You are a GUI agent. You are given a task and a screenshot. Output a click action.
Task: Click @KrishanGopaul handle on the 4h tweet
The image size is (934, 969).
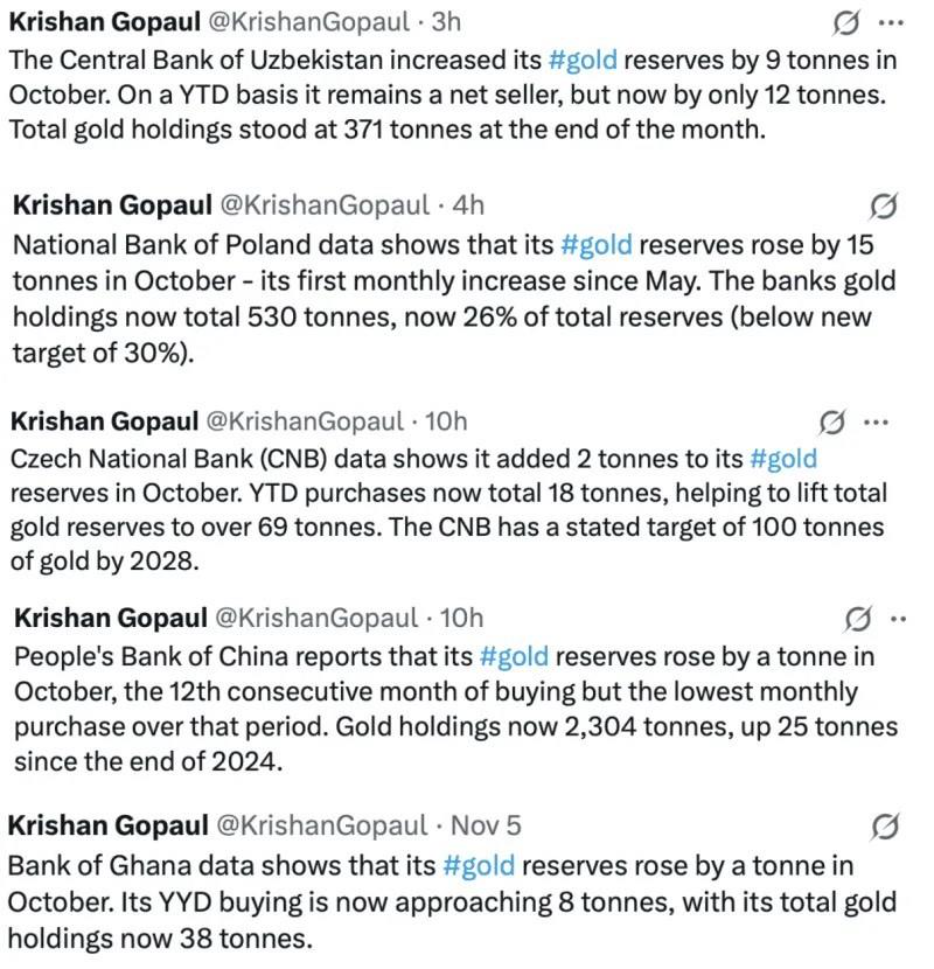tap(320, 206)
